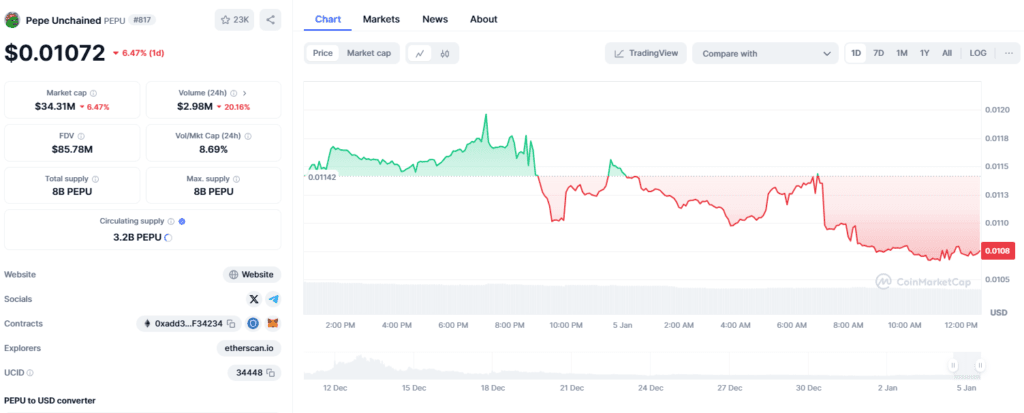The height and width of the screenshot is (413, 1024).
Task: Click the PEPU to USD converter heading
Action: tap(50, 399)
